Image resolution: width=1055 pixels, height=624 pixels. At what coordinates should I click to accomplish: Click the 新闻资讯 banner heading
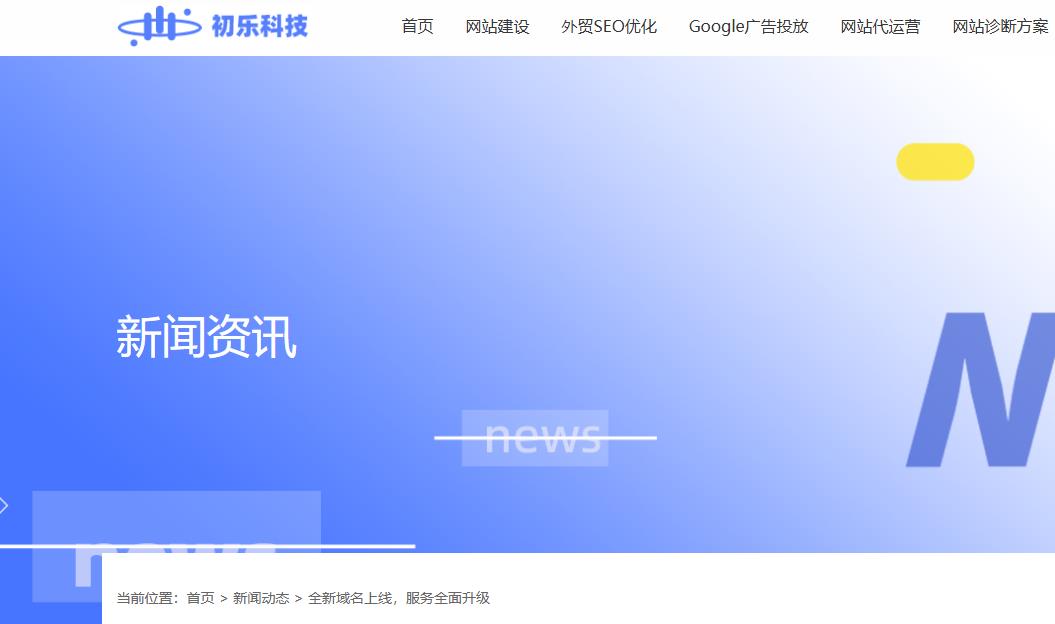point(208,338)
